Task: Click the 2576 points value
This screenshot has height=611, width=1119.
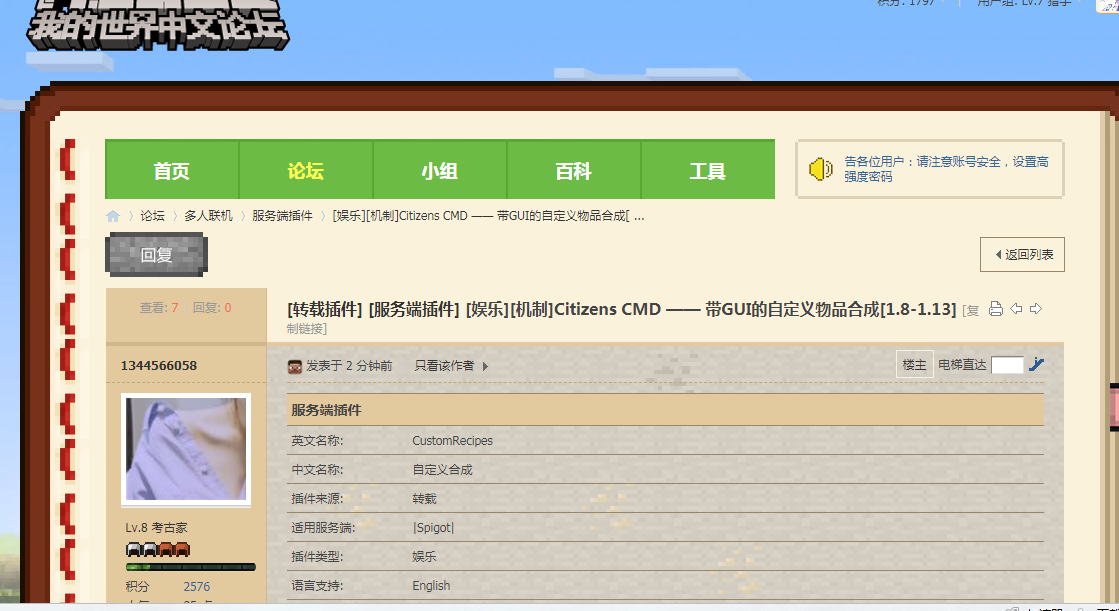Action: (197, 587)
